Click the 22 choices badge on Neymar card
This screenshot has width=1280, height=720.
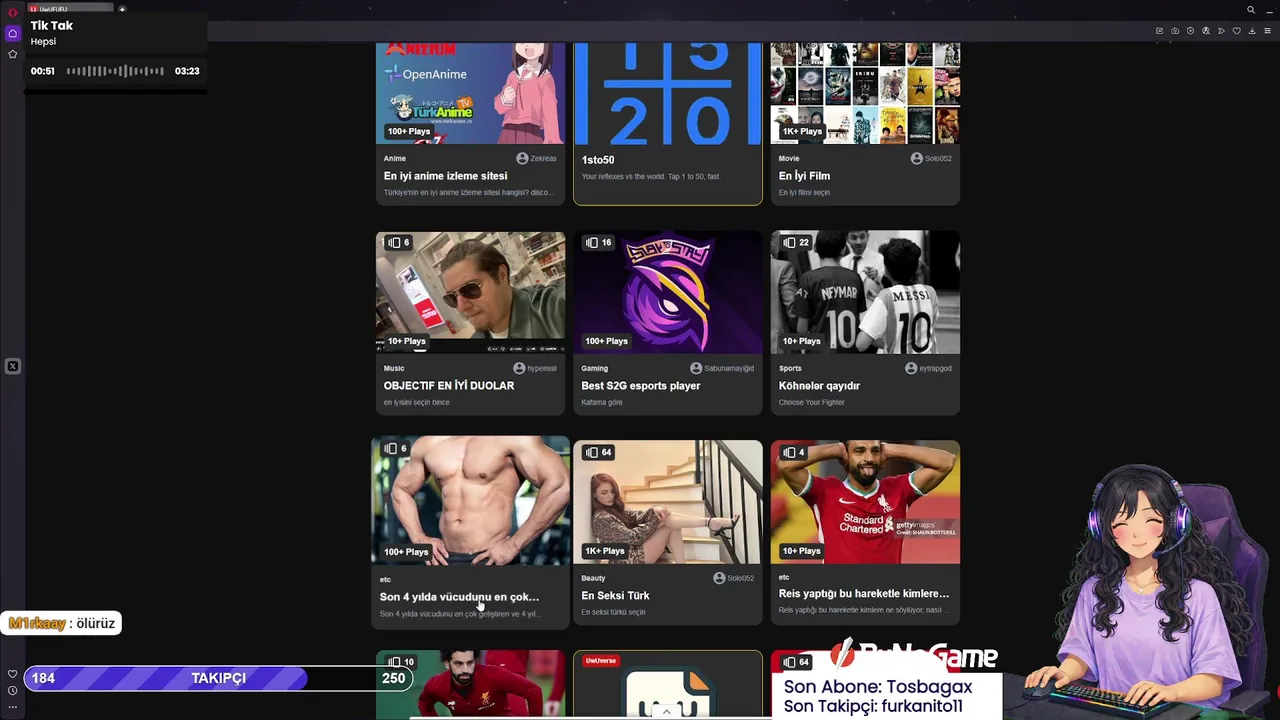point(796,243)
